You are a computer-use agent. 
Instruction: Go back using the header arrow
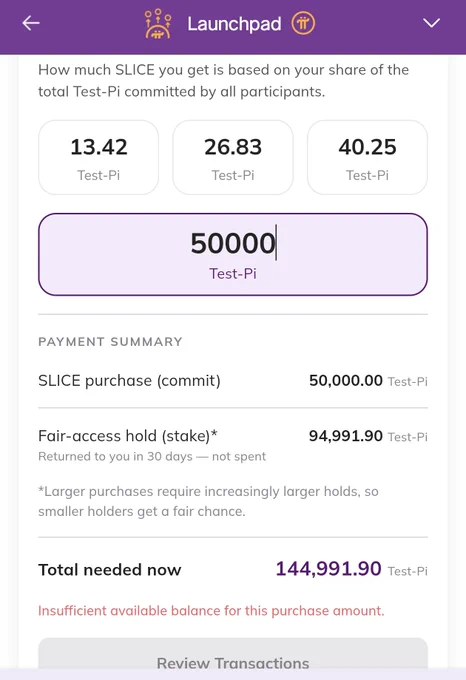(x=31, y=23)
